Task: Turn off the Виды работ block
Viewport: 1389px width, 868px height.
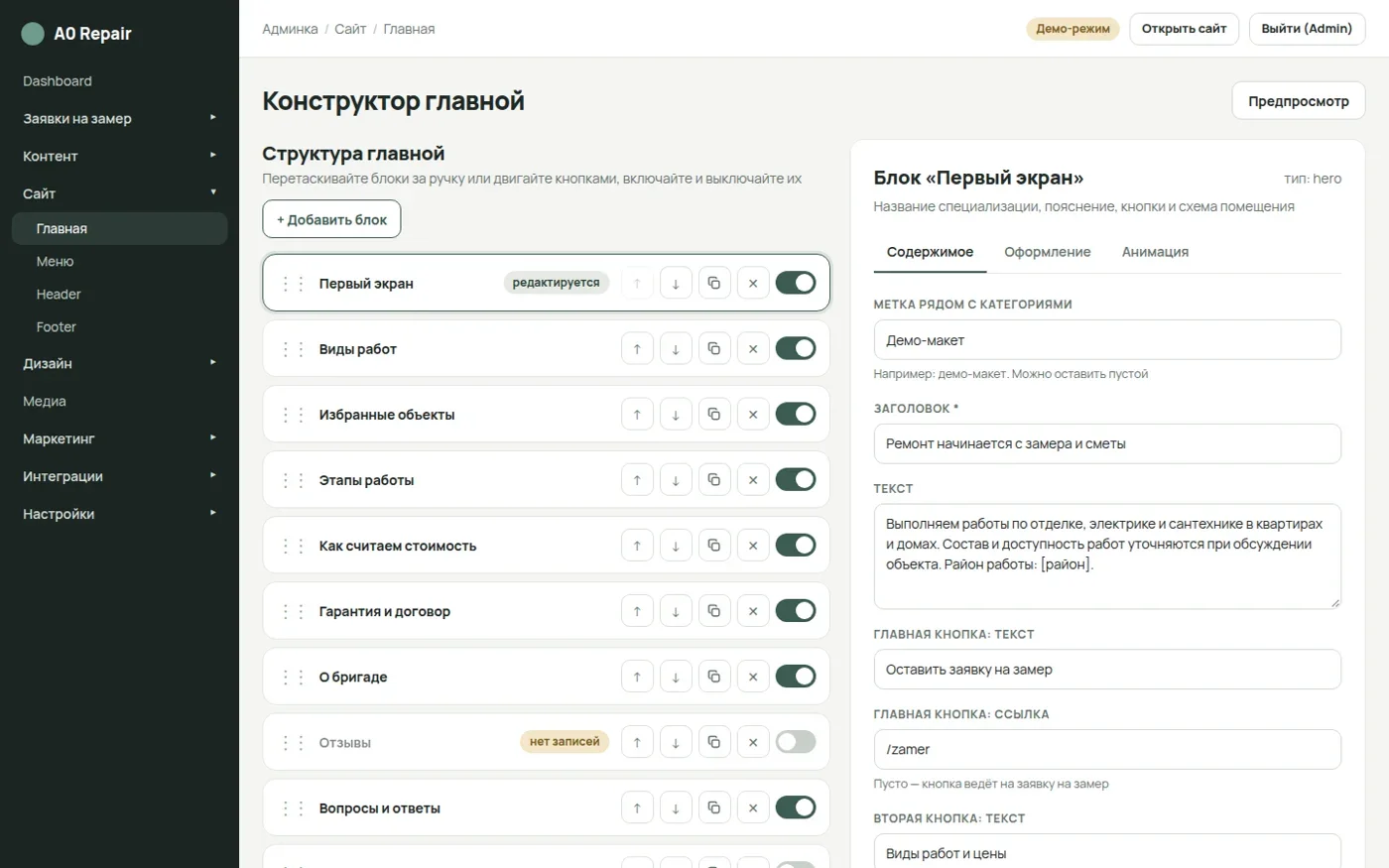Action: (x=796, y=348)
